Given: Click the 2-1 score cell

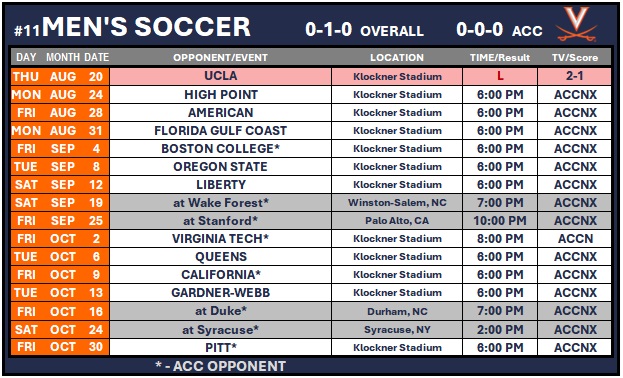Looking at the screenshot, I should [575, 76].
